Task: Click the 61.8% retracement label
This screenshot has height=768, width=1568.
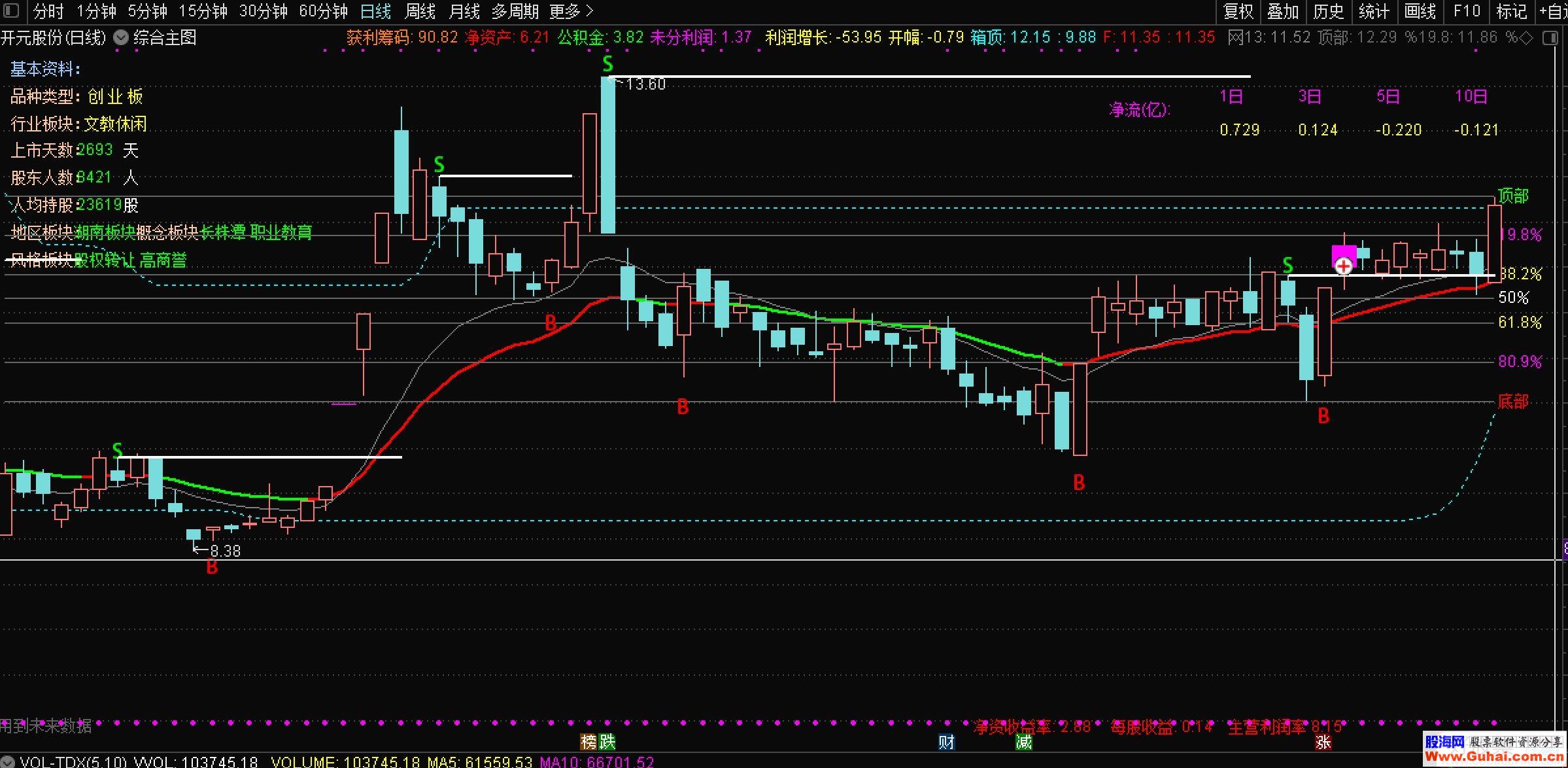Action: point(1520,322)
